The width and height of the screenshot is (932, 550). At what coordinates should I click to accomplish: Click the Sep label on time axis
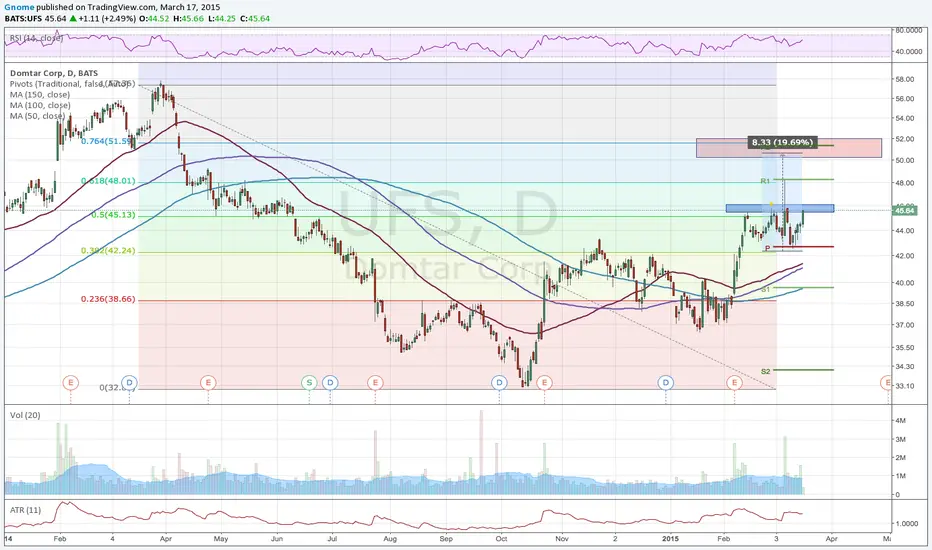(x=446, y=539)
